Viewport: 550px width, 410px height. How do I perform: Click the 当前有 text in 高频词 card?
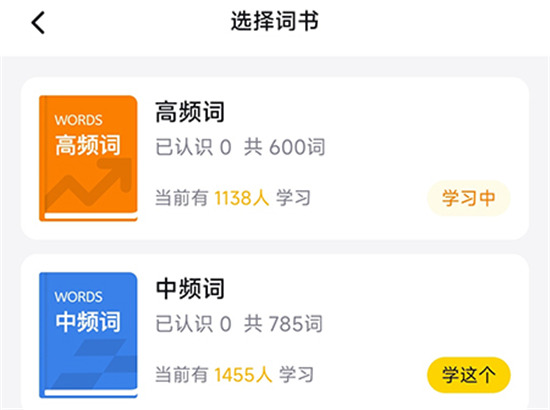pos(181,198)
